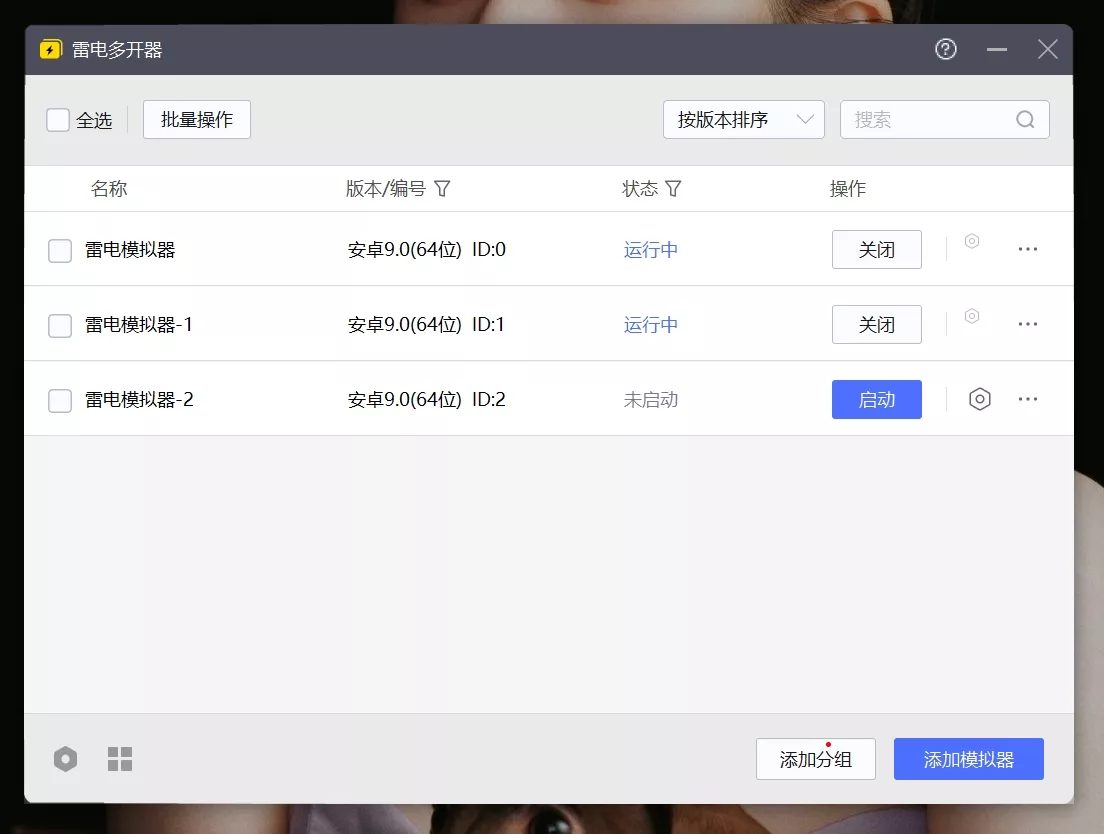Open the 按版本排序 sort dropdown
The width and height of the screenshot is (1104, 834).
pos(744,119)
